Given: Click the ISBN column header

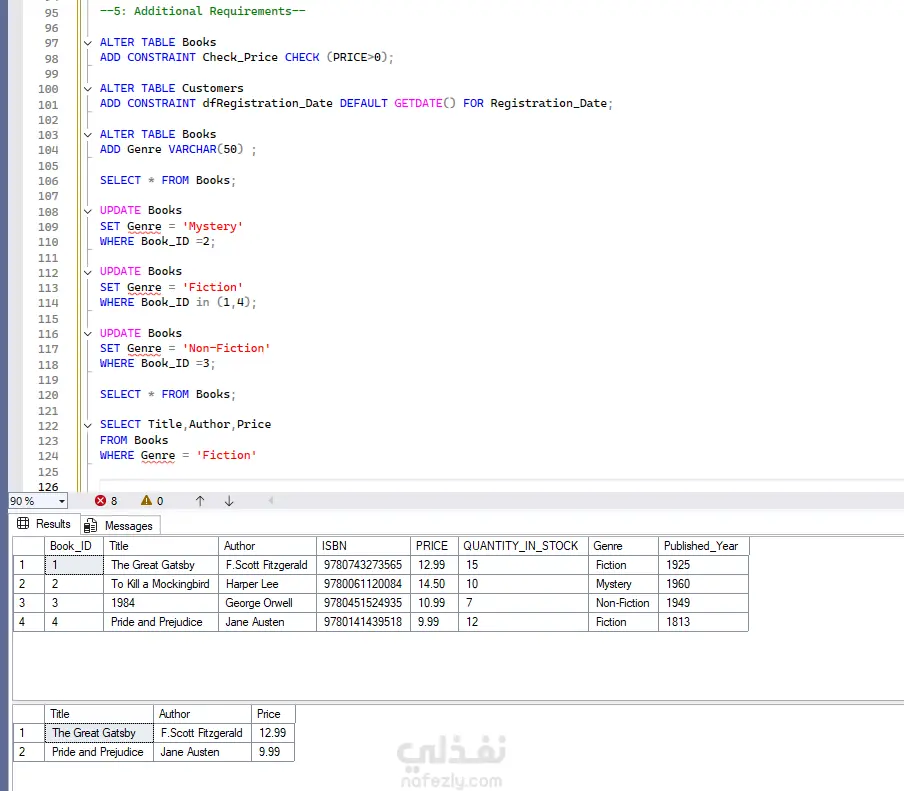Looking at the screenshot, I should coord(363,546).
